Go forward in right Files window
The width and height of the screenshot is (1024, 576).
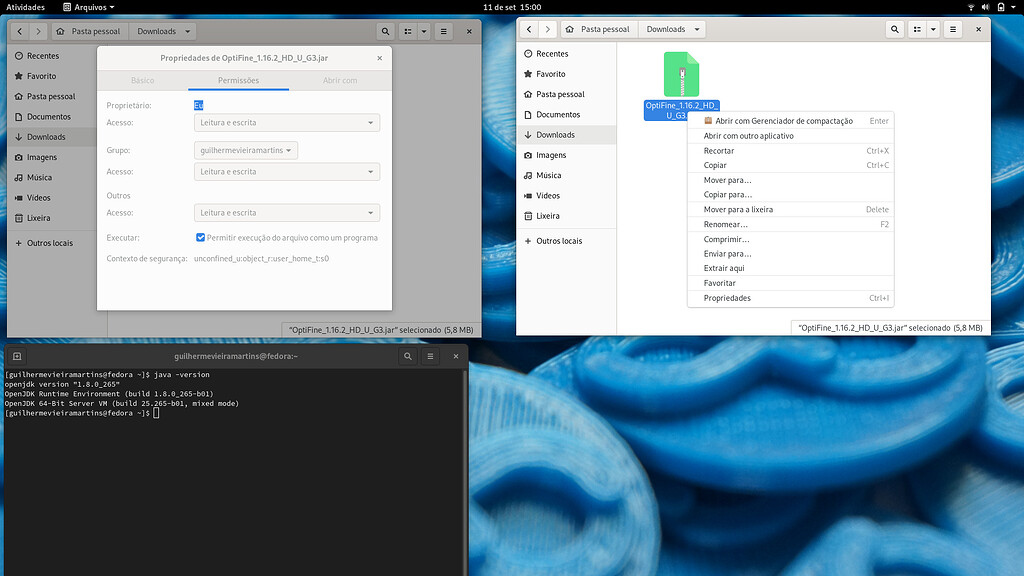pos(547,29)
